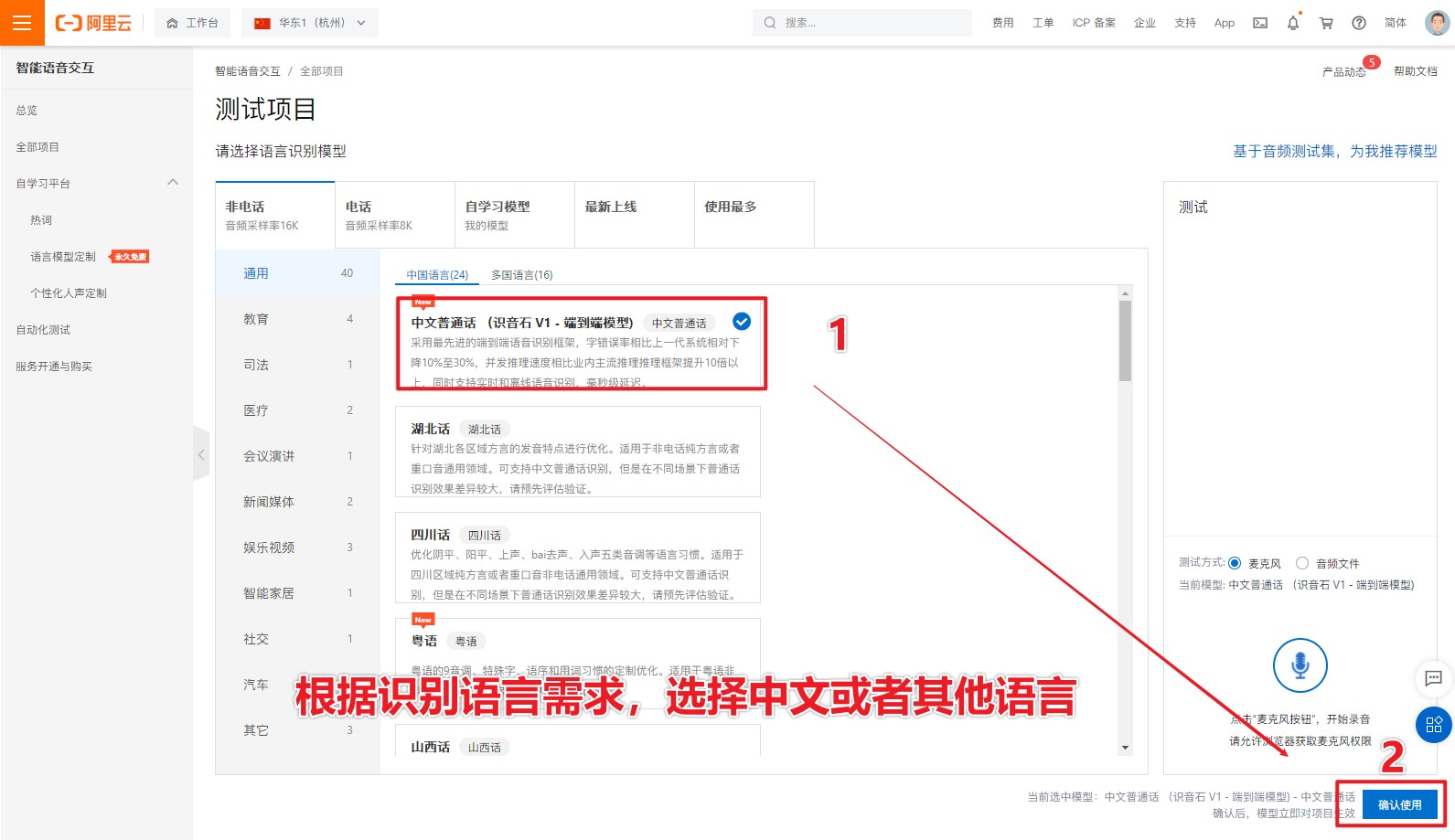The image size is (1455, 840).
Task: Select the 社交 category
Action: coord(298,639)
